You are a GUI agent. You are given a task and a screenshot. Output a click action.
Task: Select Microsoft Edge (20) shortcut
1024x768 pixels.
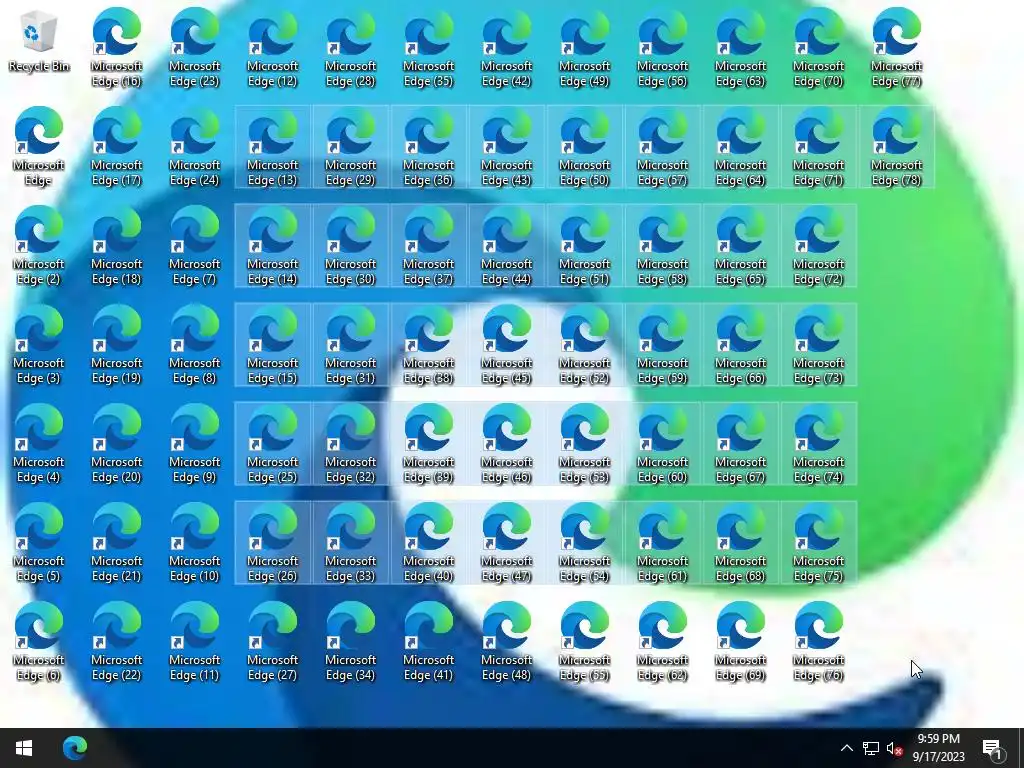[116, 444]
